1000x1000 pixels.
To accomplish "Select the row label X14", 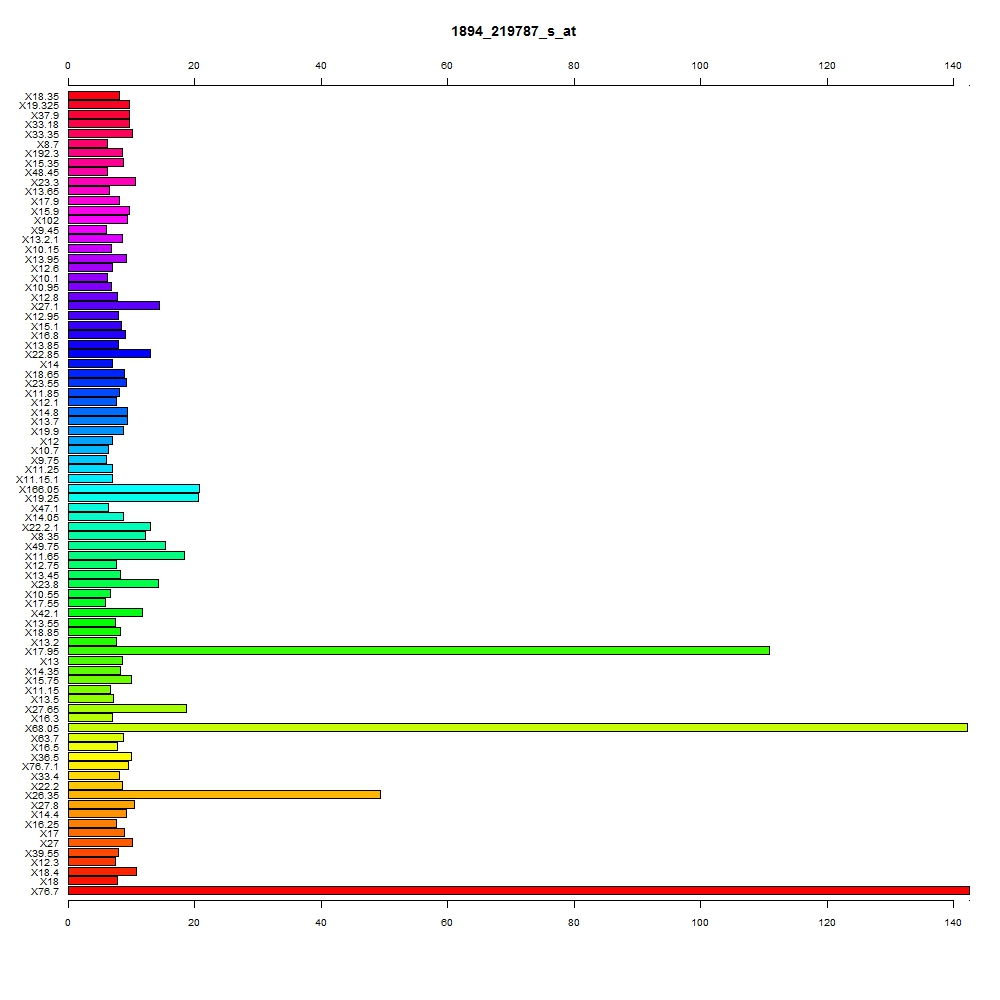I will tap(49, 364).
